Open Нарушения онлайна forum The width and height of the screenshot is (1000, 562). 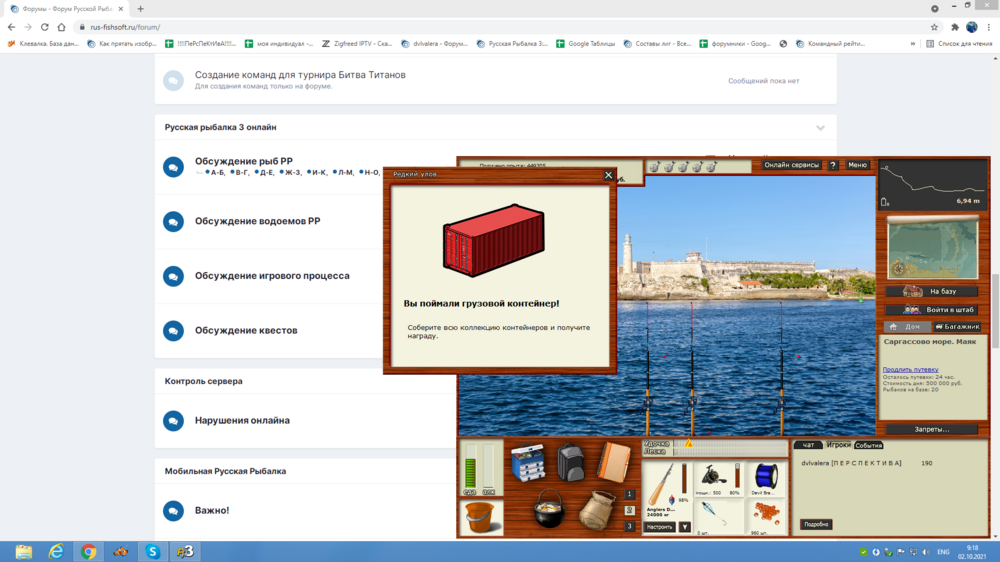pos(242,420)
